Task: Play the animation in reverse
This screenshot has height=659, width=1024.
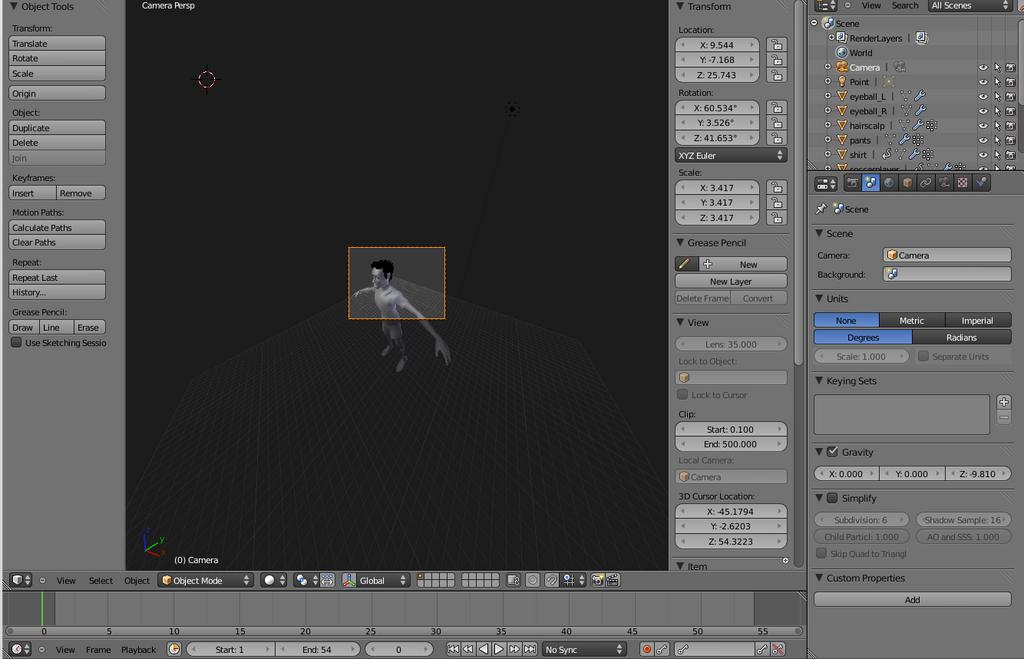Action: point(483,649)
